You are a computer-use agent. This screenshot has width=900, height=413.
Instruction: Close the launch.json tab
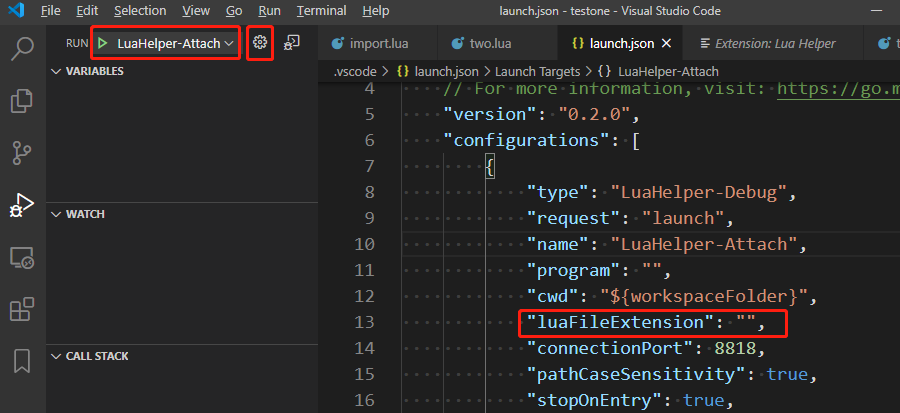(666, 43)
